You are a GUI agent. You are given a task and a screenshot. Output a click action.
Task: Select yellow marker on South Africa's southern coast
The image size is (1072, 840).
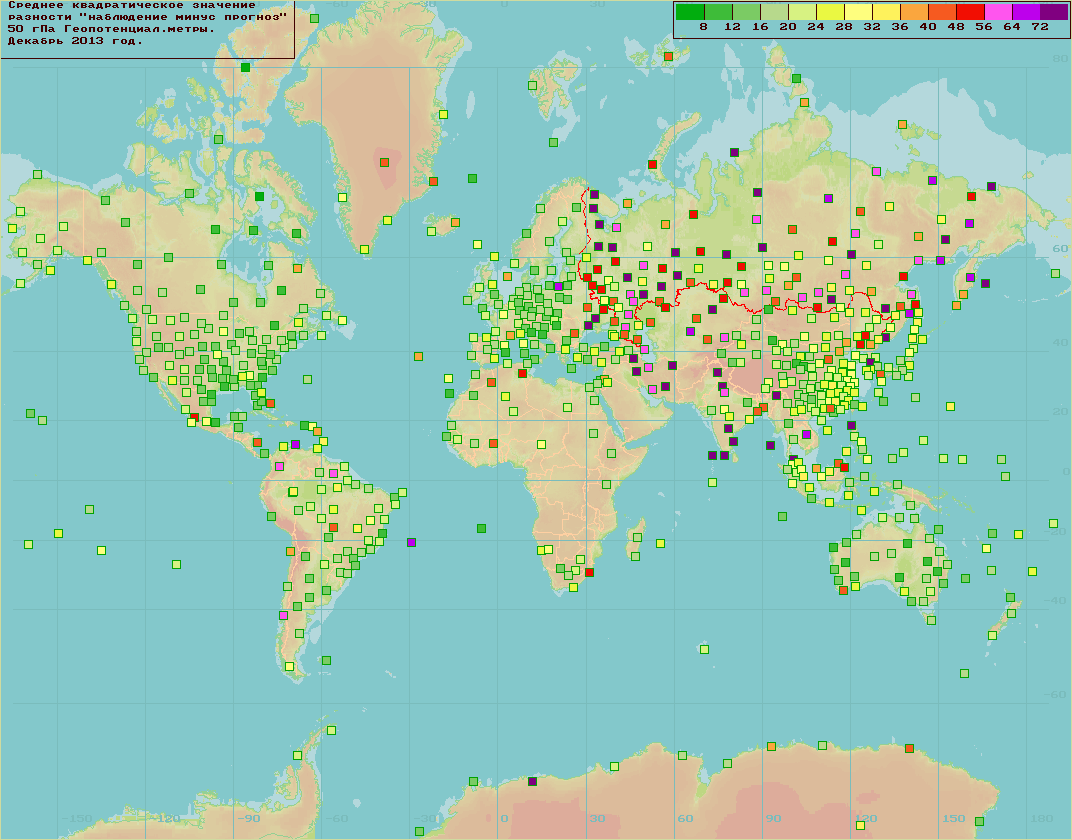tap(573, 587)
